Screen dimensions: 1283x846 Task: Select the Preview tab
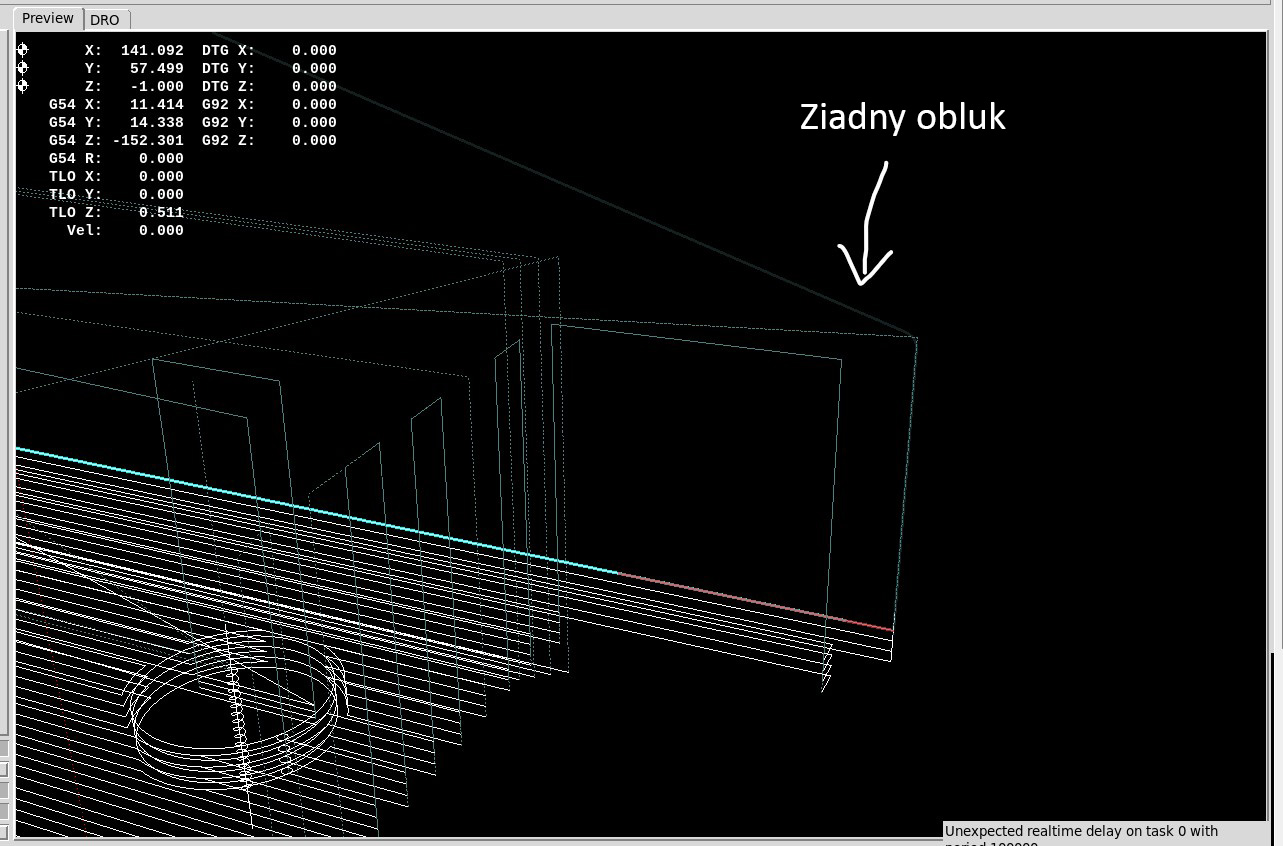[x=48, y=18]
